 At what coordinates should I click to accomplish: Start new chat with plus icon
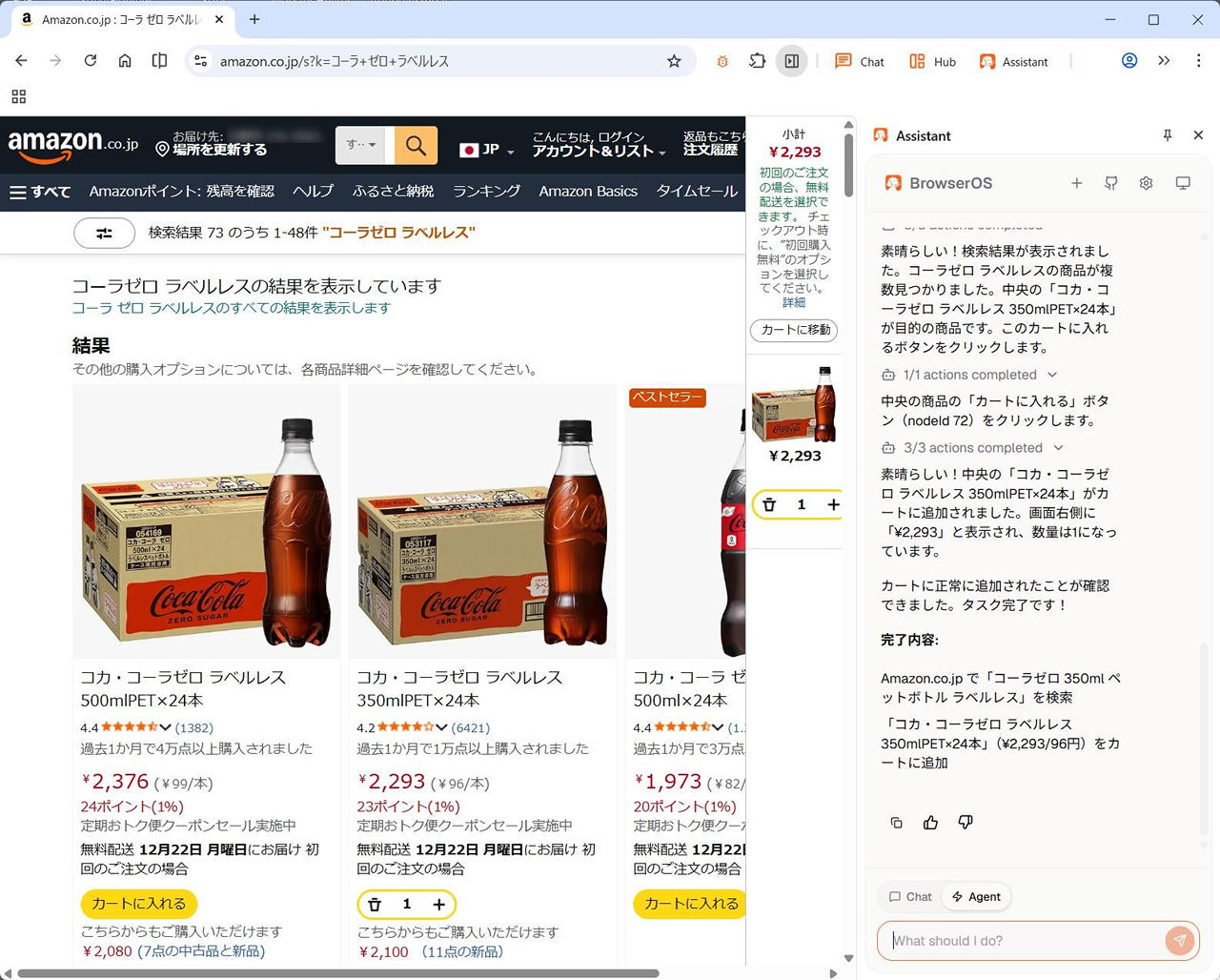click(x=1076, y=183)
